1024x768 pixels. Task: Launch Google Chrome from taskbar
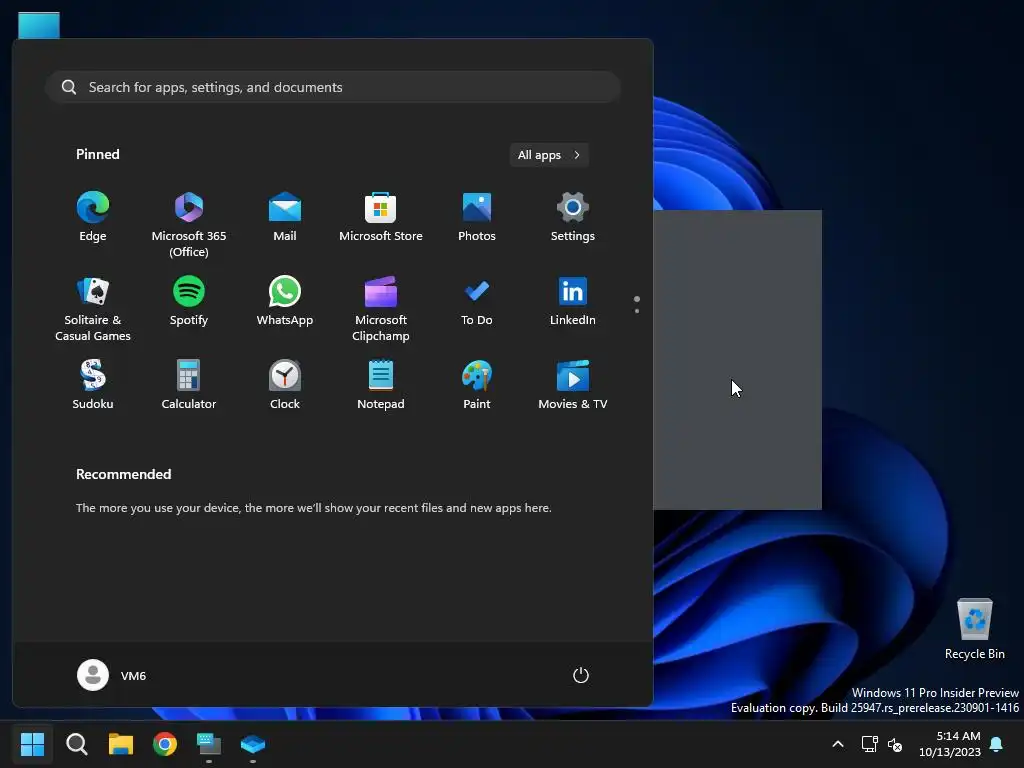(165, 744)
